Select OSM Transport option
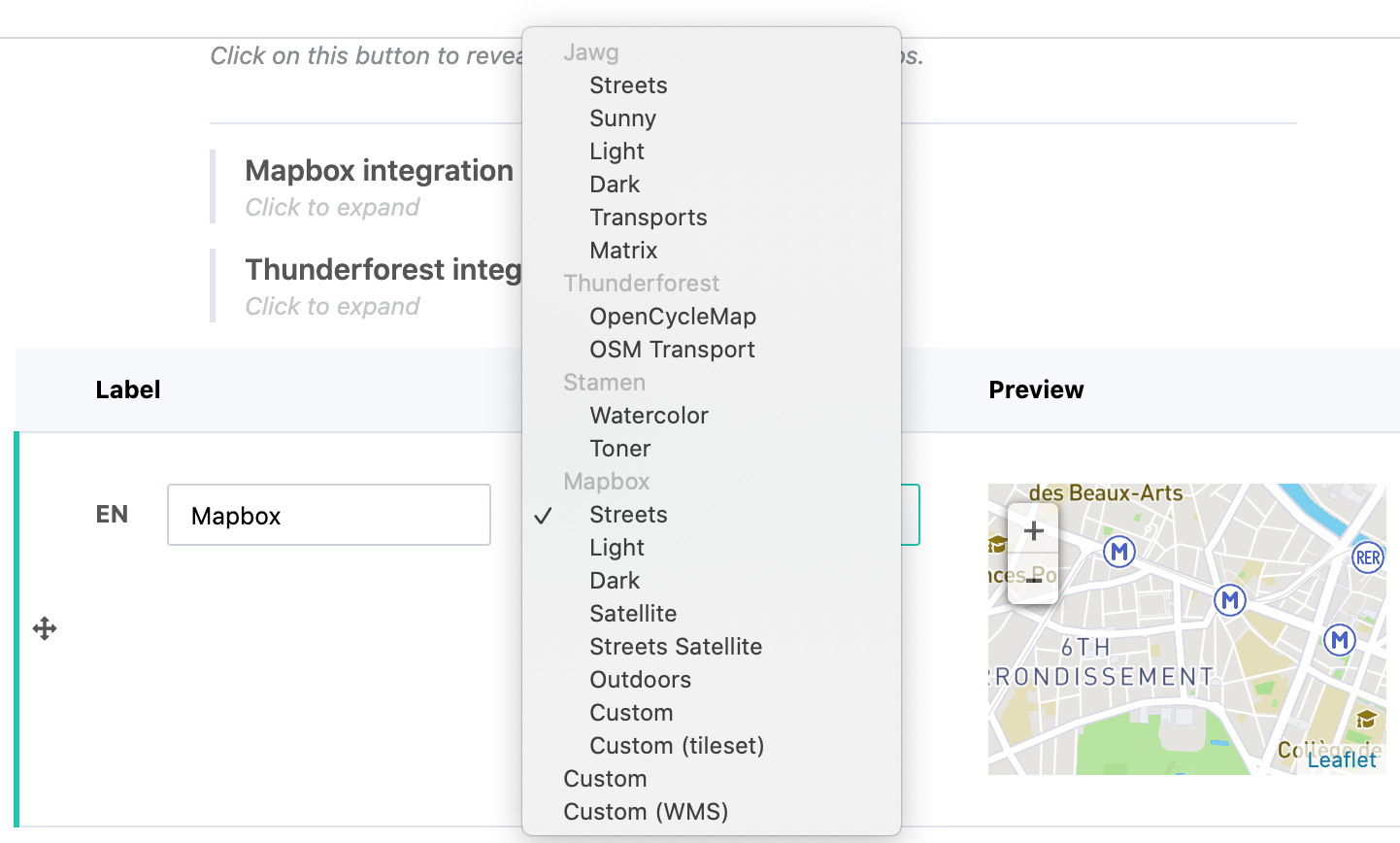Screen dimensions: 1400x843 click(x=672, y=350)
